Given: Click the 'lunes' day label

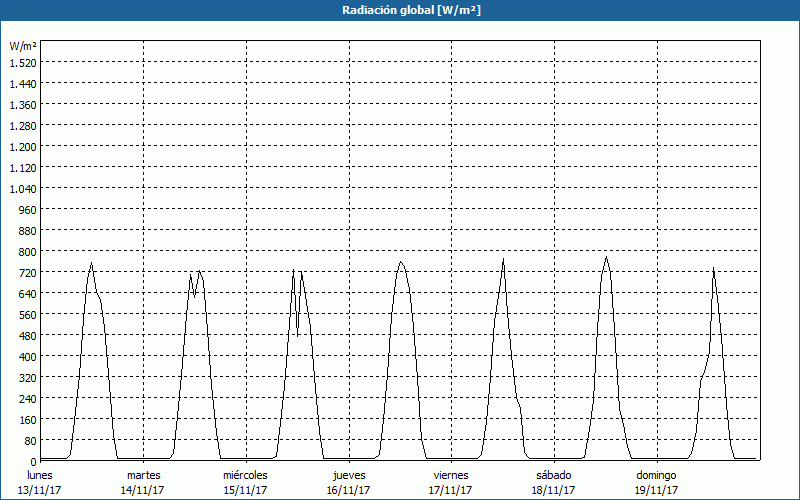Looking at the screenshot, I should (40, 475).
